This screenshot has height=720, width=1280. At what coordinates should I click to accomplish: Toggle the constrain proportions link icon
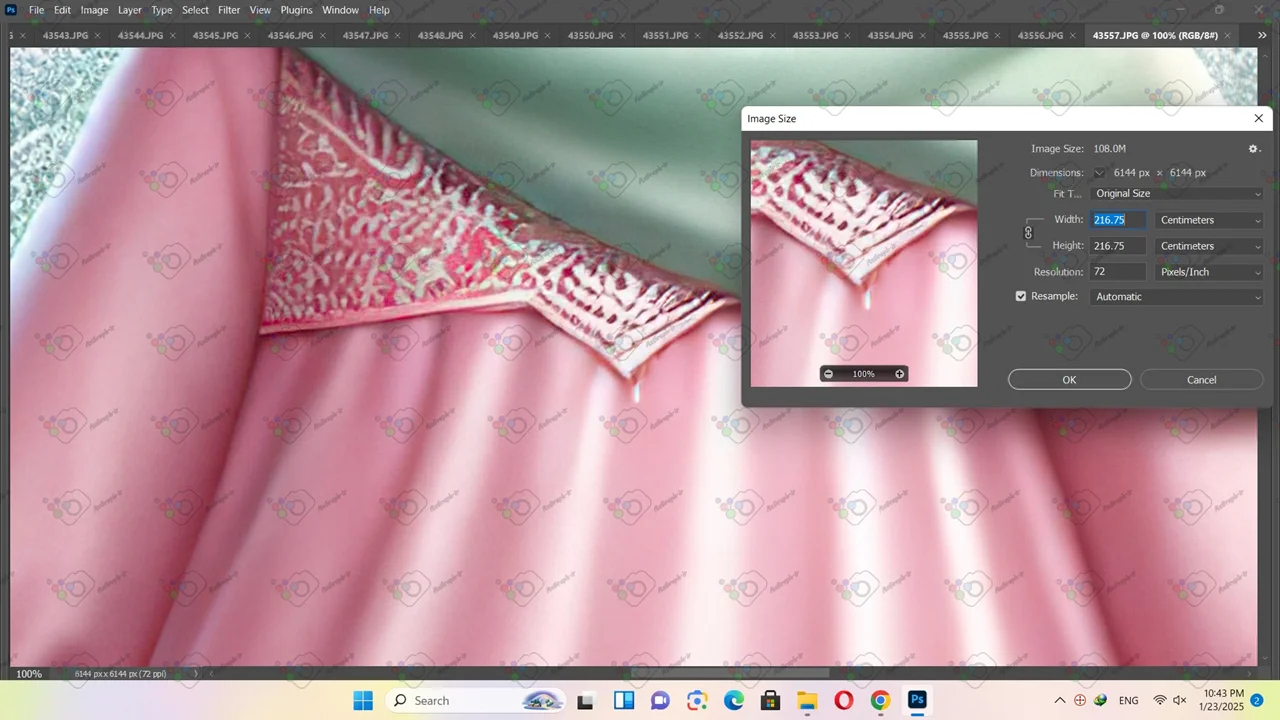tap(1028, 233)
